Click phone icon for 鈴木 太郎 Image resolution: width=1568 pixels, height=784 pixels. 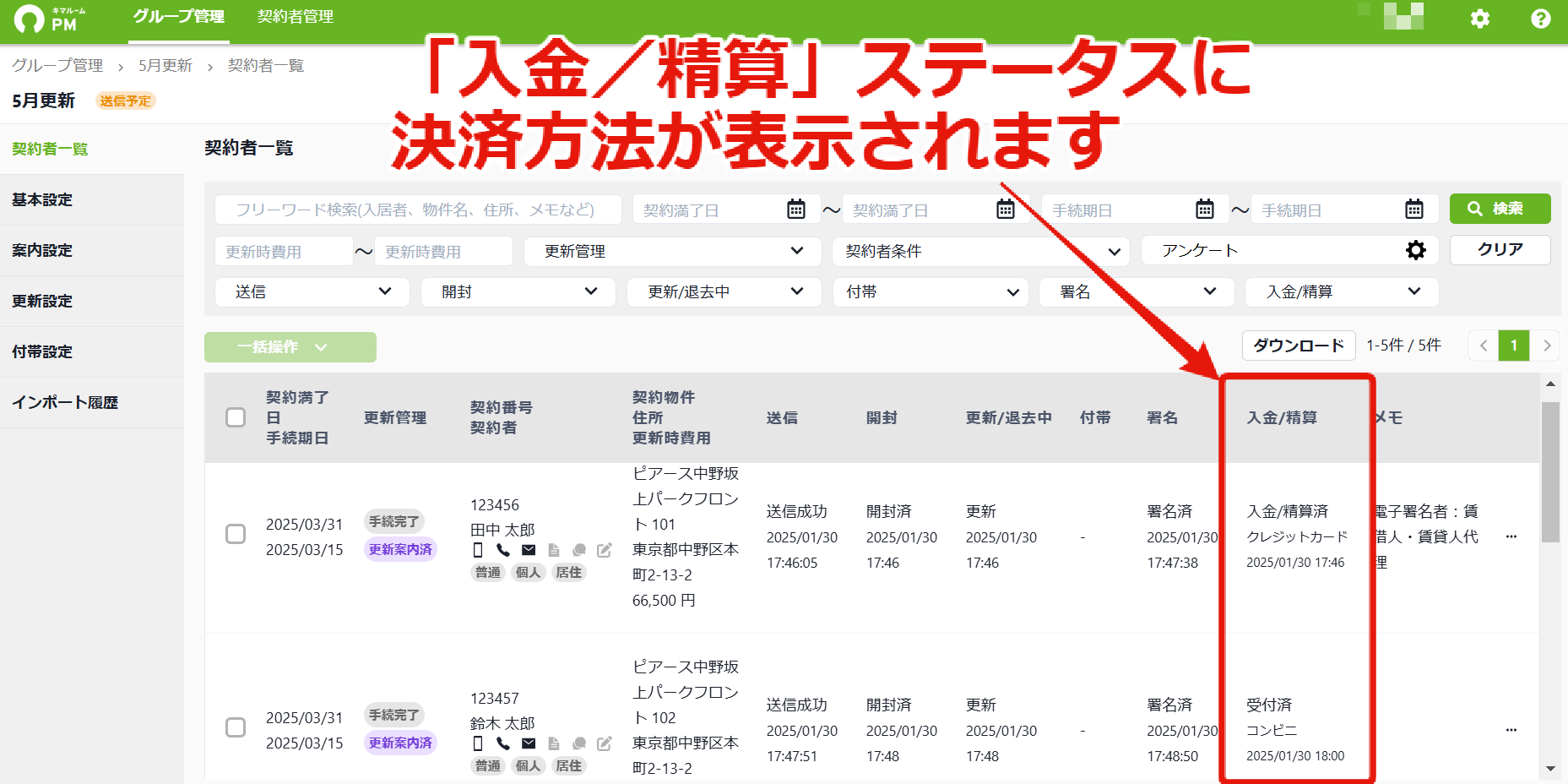[x=503, y=743]
